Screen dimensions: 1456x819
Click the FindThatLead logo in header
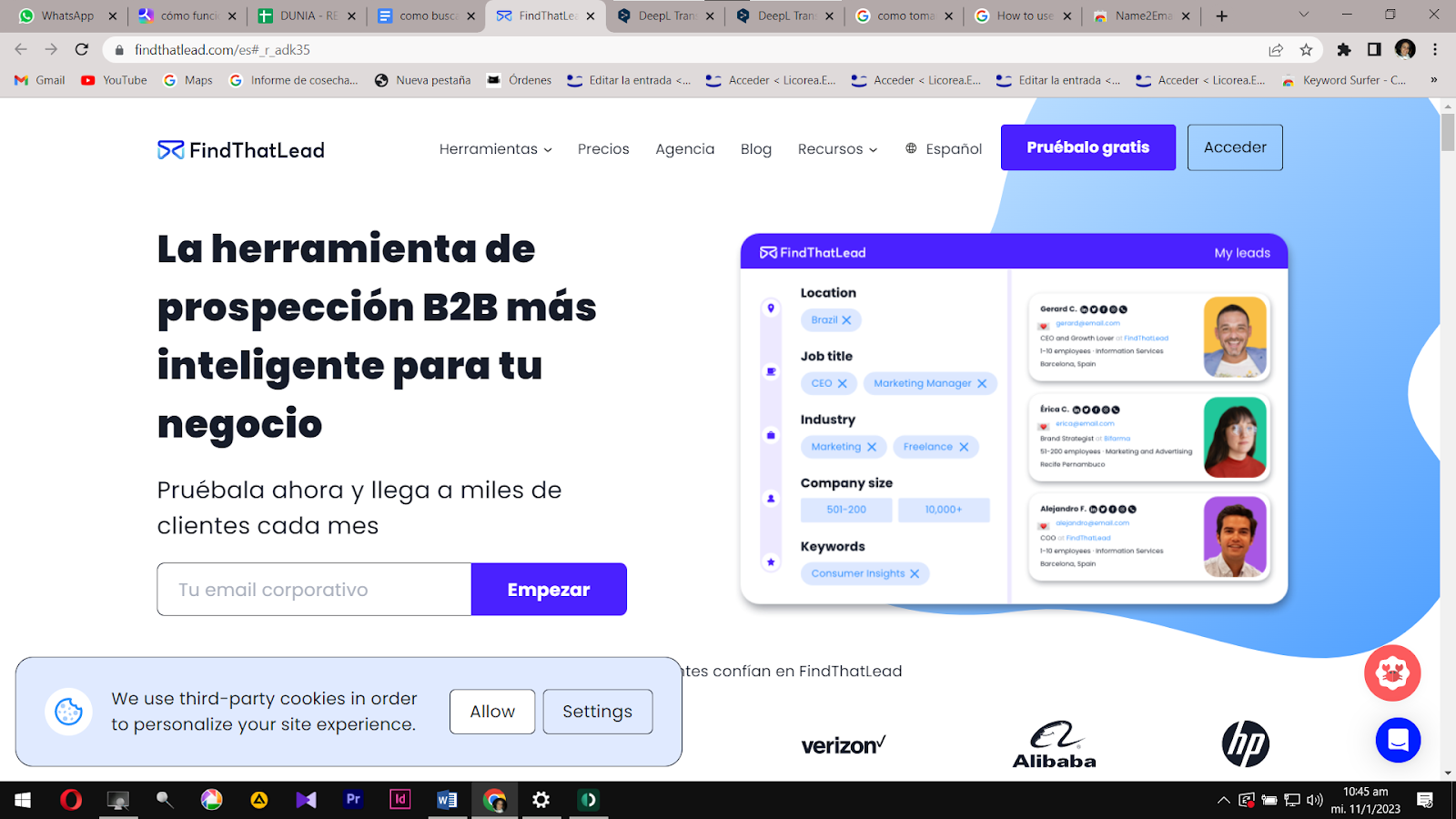click(241, 150)
